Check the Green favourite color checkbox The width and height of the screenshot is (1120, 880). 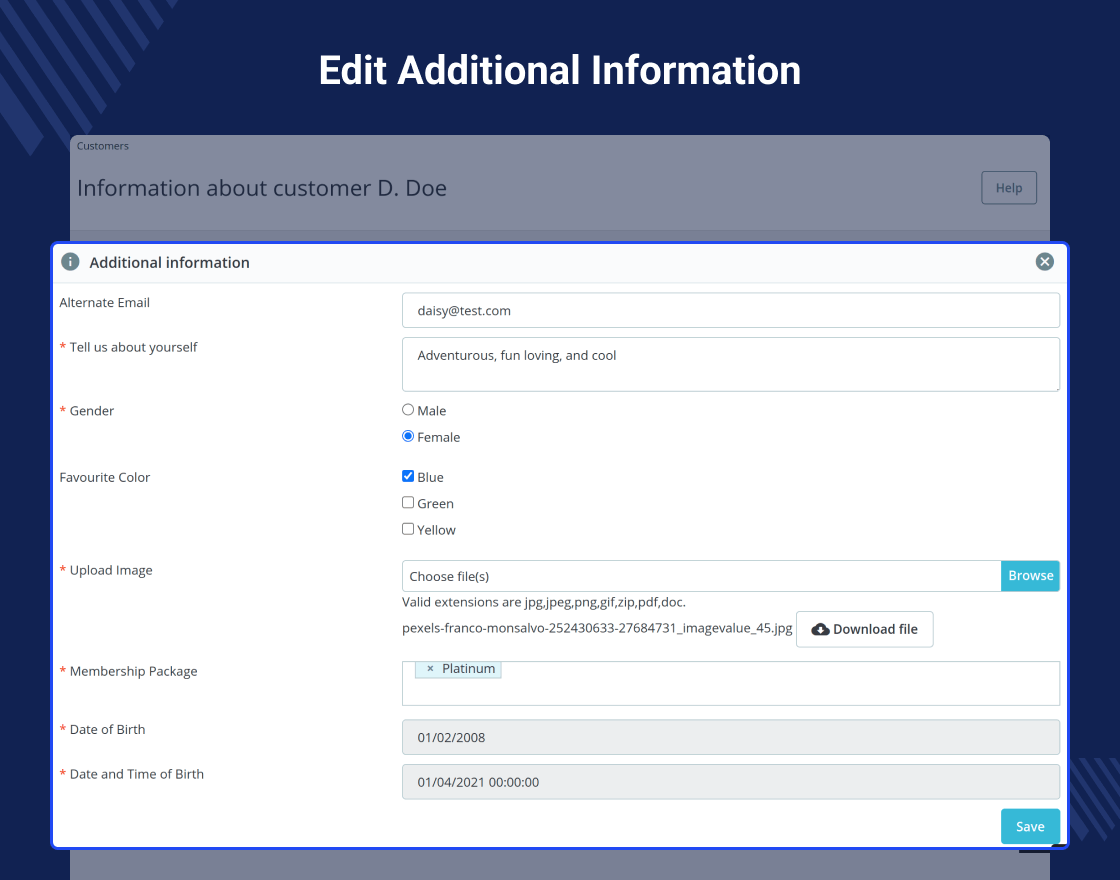(408, 502)
